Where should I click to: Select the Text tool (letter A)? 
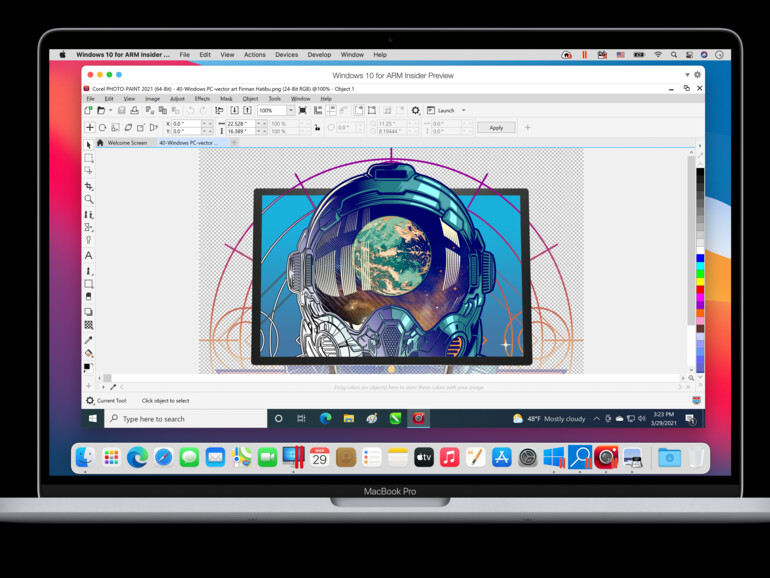pos(88,255)
